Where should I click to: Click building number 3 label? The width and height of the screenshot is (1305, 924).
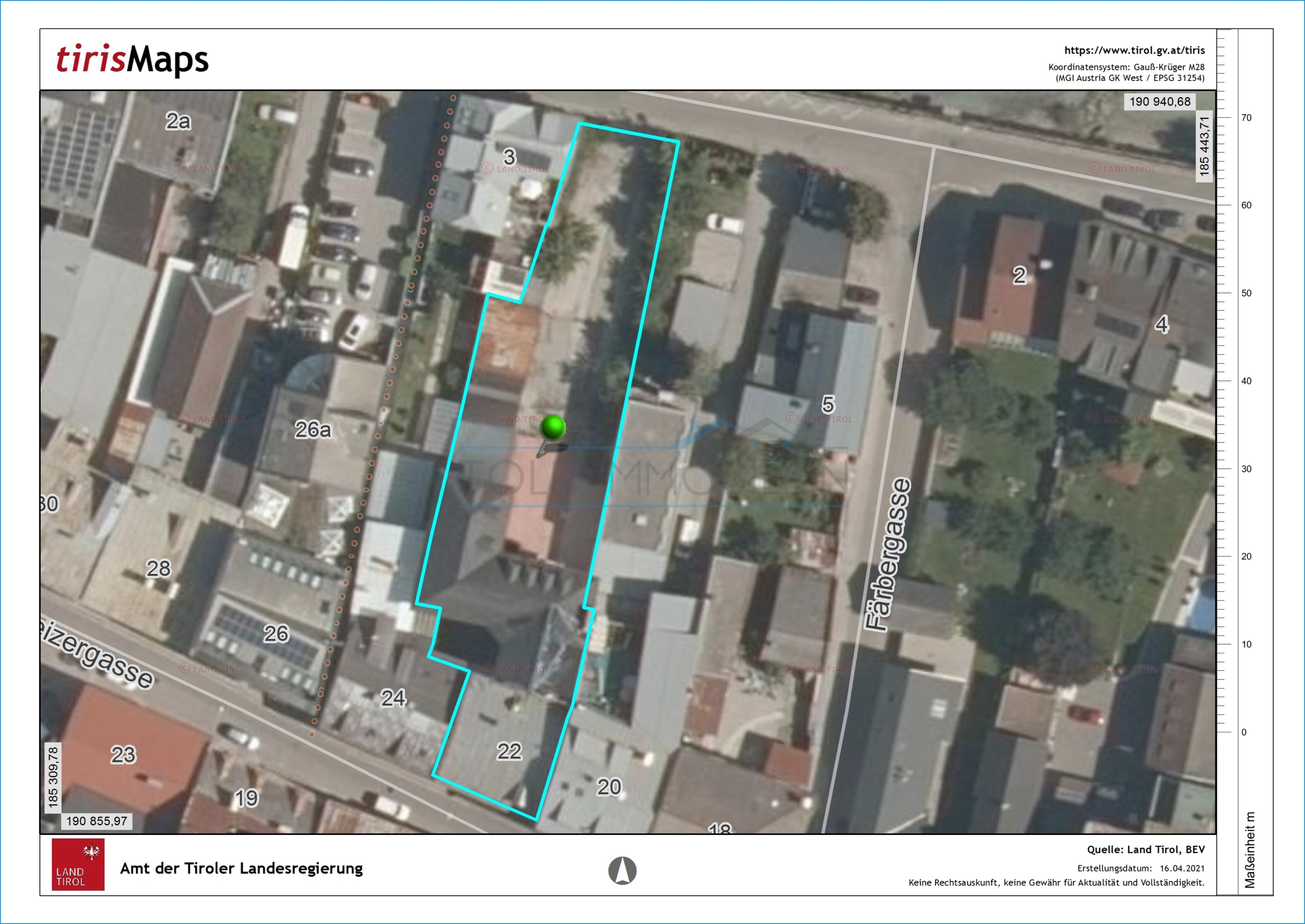click(509, 157)
